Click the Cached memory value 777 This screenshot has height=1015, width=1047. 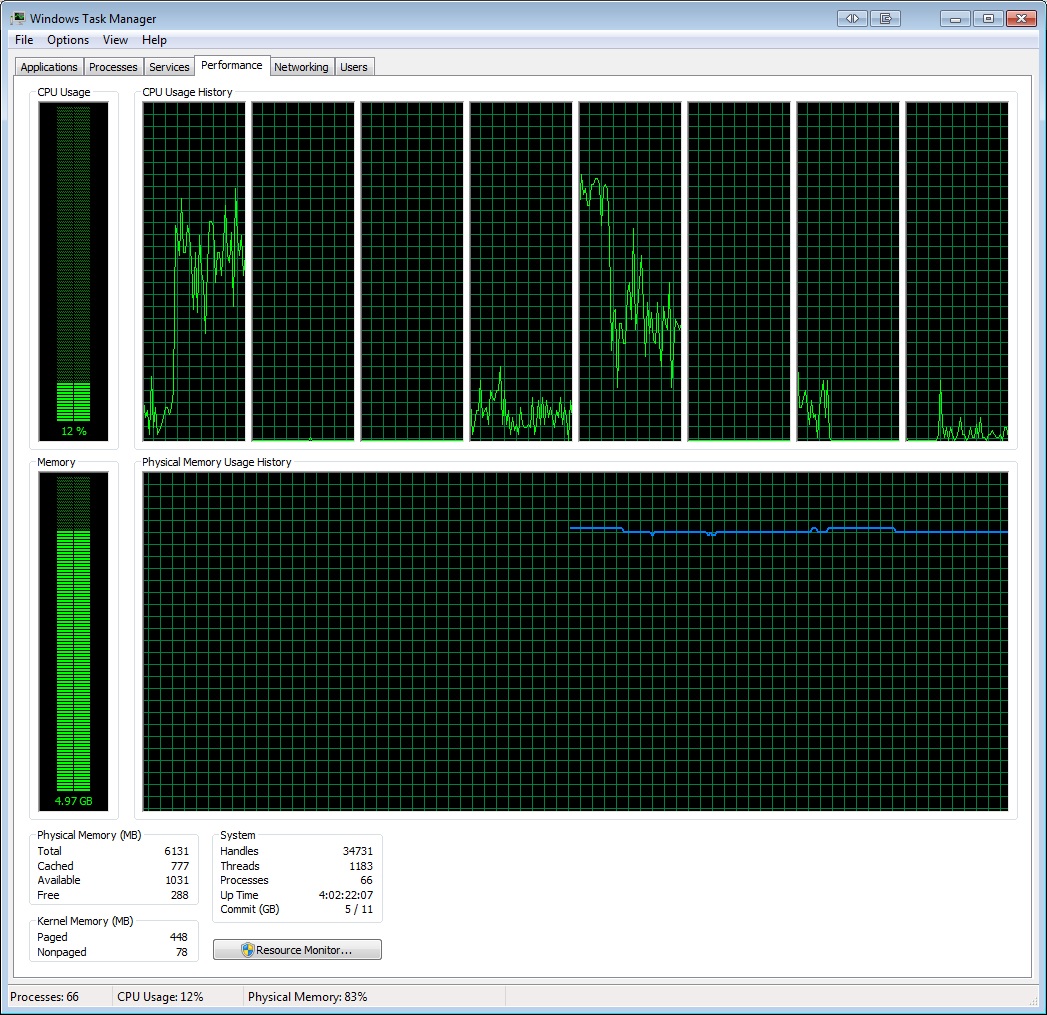180,865
